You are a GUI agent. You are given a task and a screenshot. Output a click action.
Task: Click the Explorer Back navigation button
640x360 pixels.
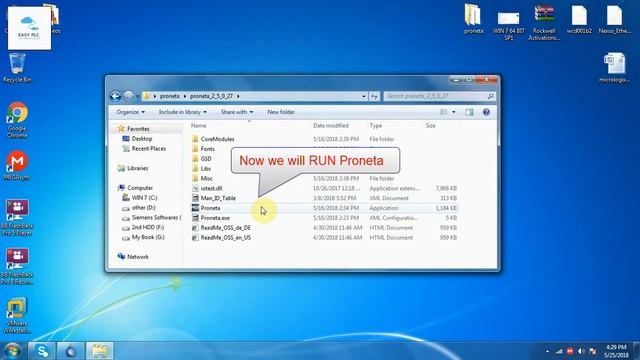click(x=116, y=96)
